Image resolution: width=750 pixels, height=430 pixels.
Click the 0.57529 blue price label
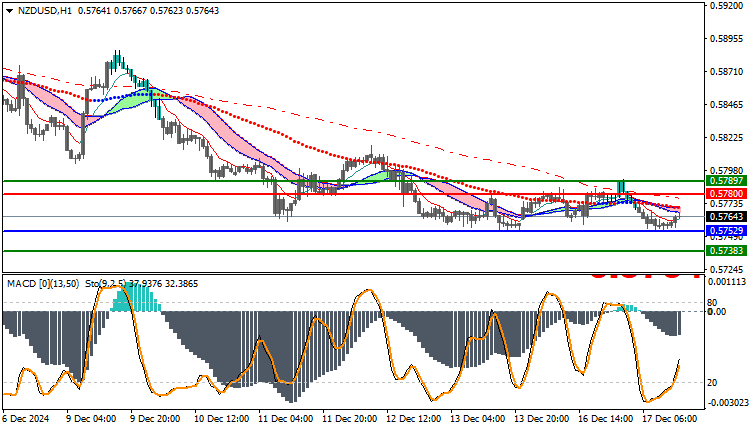pyautogui.click(x=726, y=231)
